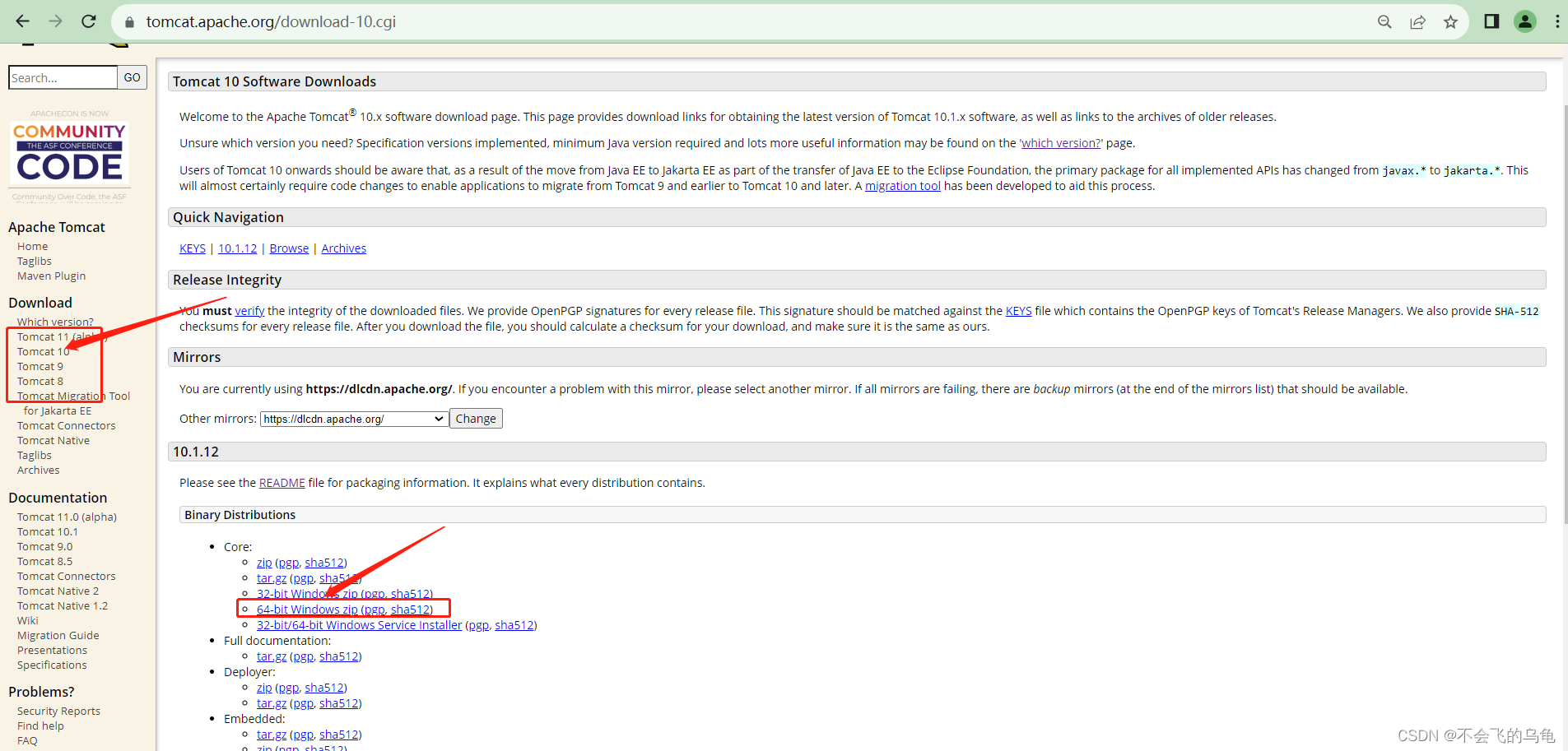Image resolution: width=1568 pixels, height=751 pixels.
Task: Open Archives in Download sidebar
Action: (38, 471)
